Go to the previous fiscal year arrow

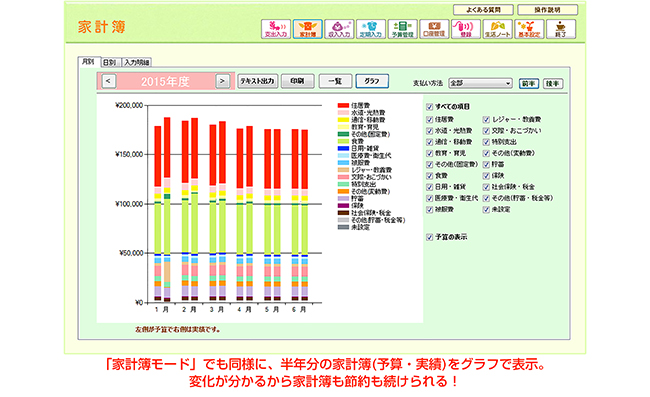(109, 81)
